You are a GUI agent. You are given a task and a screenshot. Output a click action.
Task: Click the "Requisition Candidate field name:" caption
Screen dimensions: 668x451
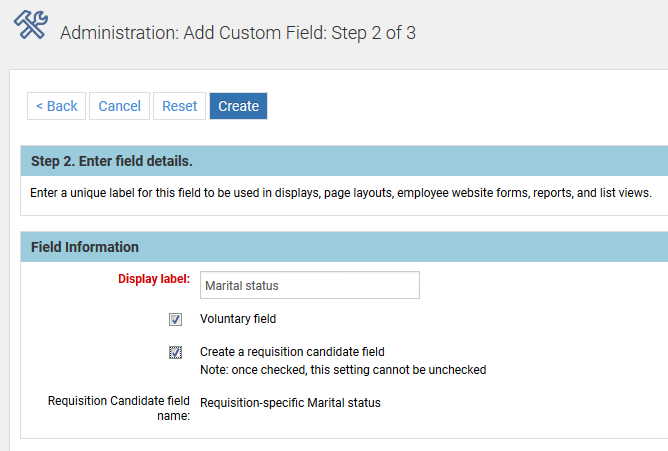(119, 408)
